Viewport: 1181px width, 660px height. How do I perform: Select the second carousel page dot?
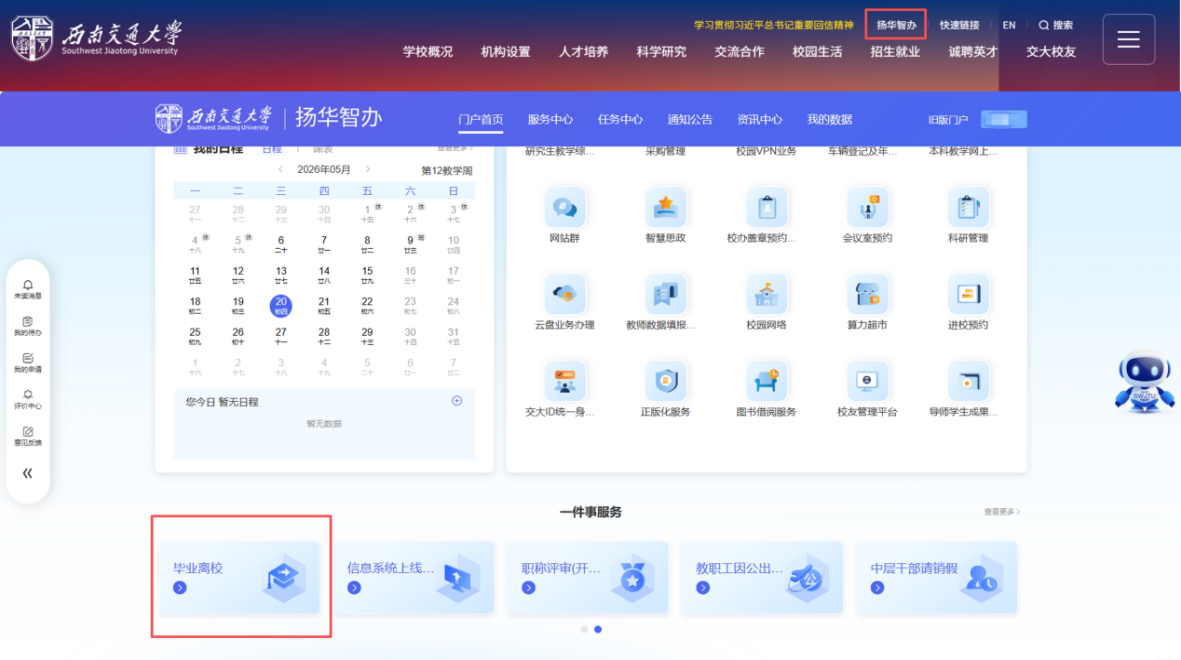click(x=598, y=629)
